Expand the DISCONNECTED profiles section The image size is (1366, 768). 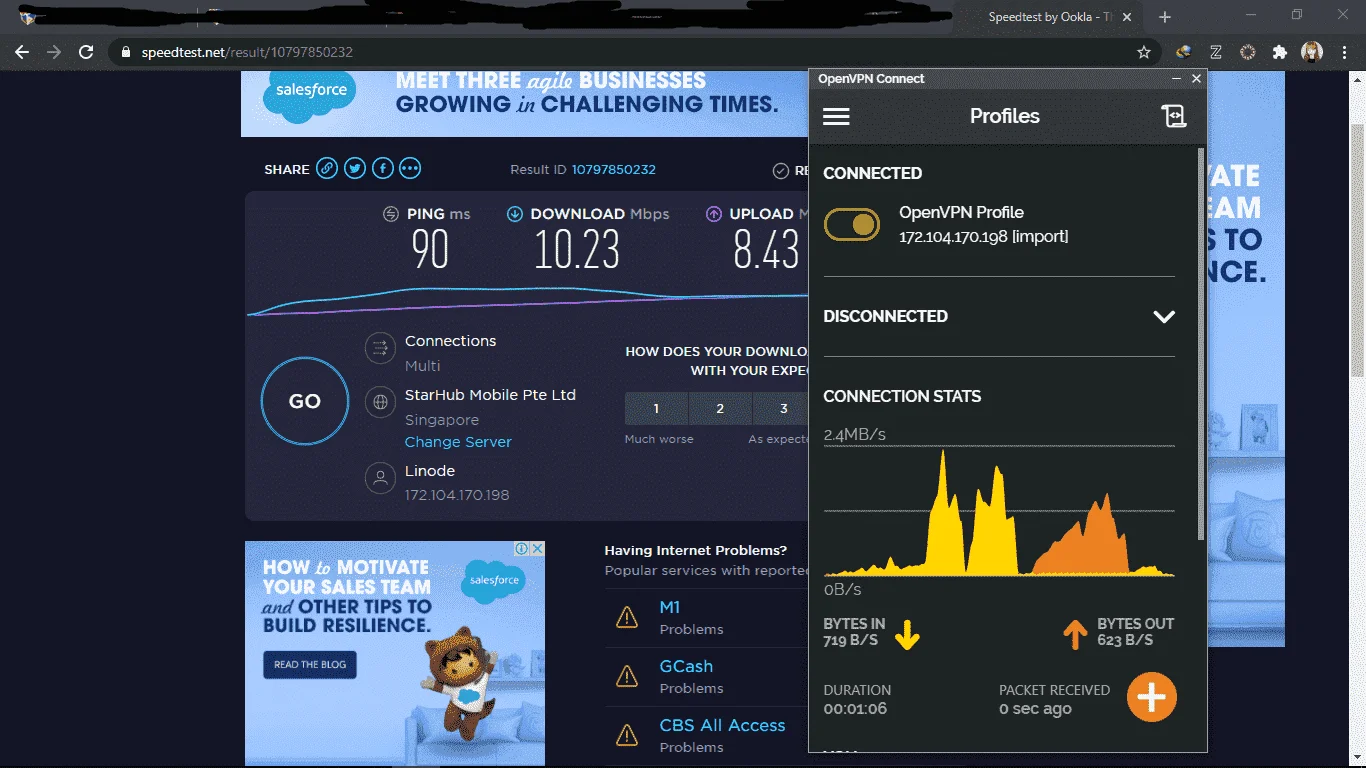click(x=1163, y=317)
